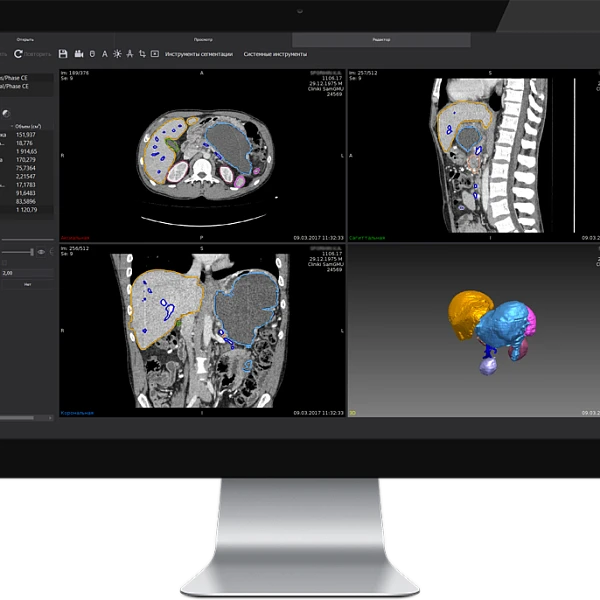
Task: Click the brightness sun icon in toolbar
Action: pyautogui.click(x=117, y=53)
